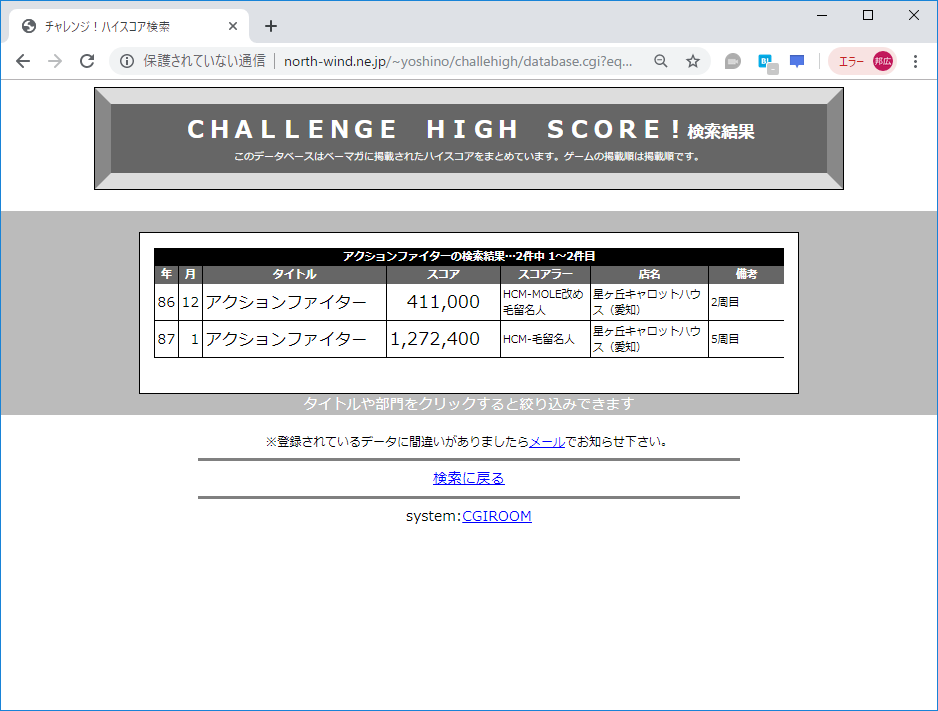Open the CGIROOM system link

pos(497,516)
